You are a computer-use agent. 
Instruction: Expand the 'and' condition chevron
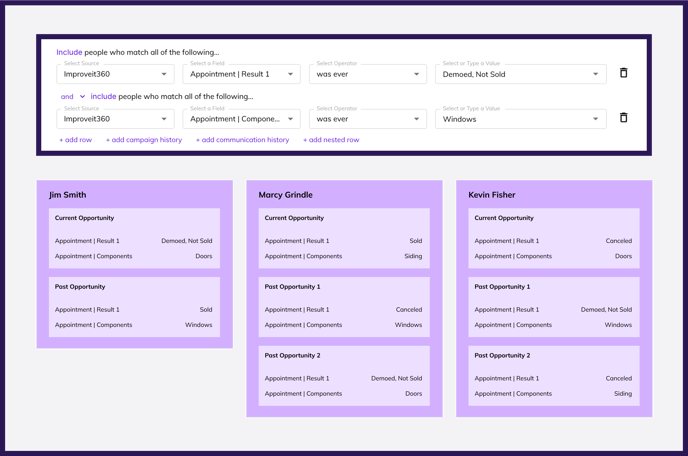coord(82,97)
